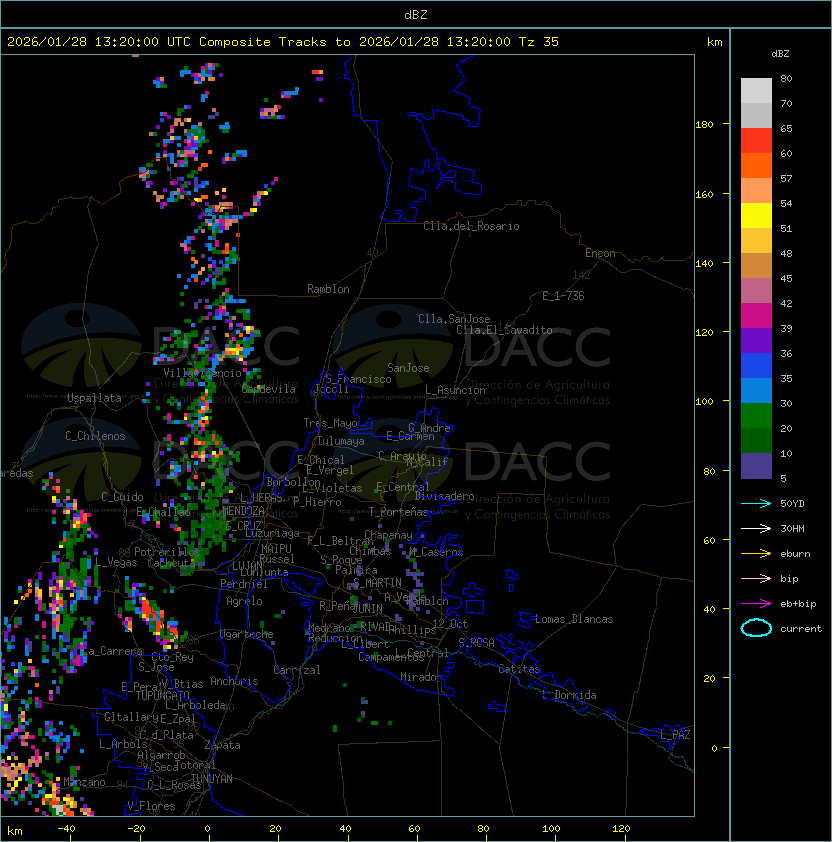This screenshot has height=842, width=832.
Task: Click the Catitas place label
Action: click(x=519, y=669)
